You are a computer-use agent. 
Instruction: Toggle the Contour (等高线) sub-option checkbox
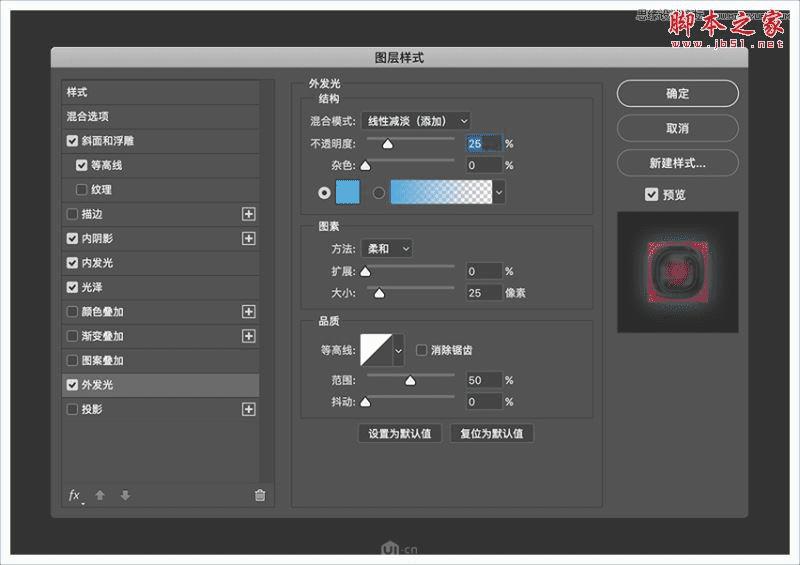coord(82,165)
